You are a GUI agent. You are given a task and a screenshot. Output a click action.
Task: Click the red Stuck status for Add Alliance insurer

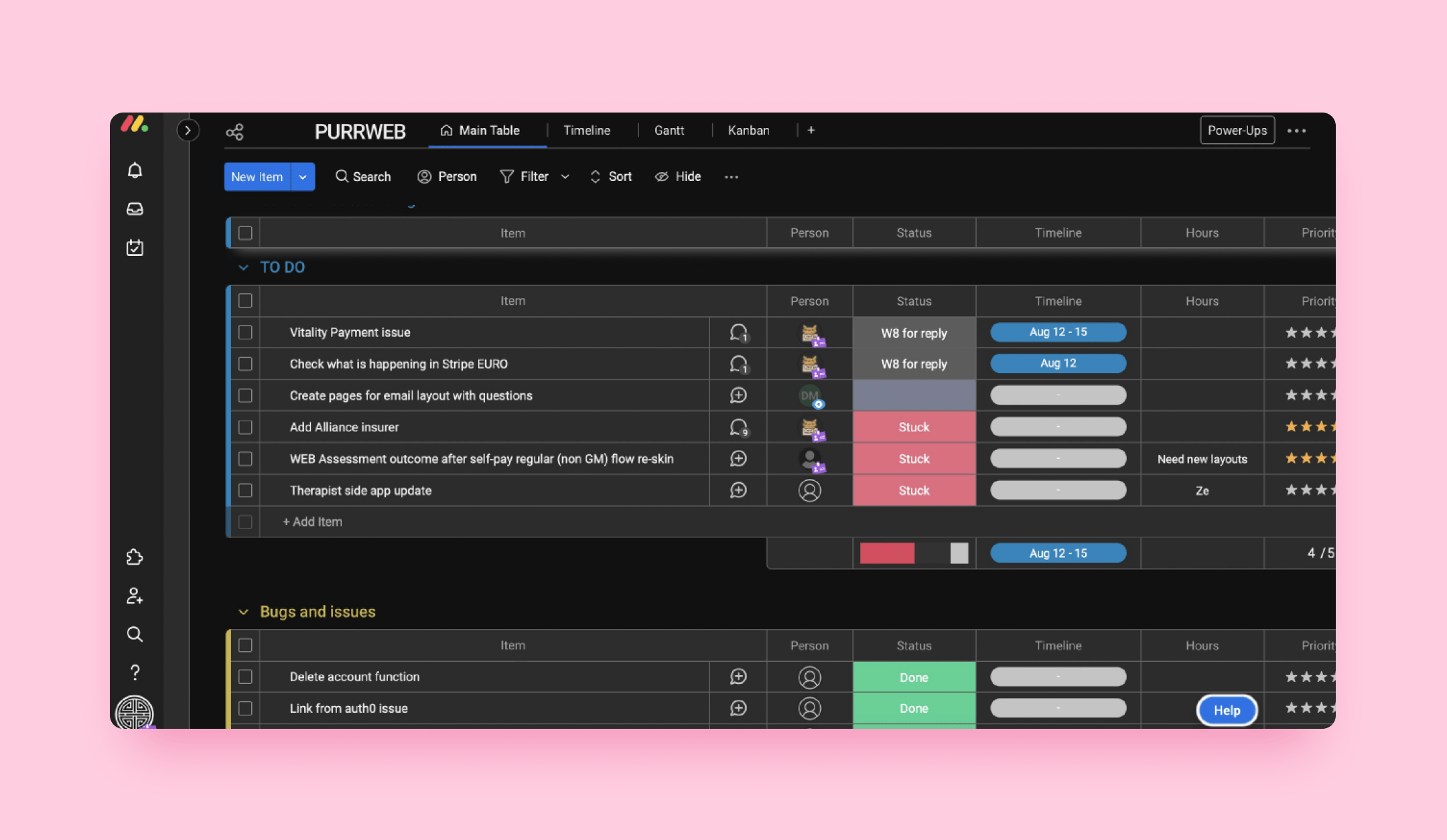click(914, 427)
